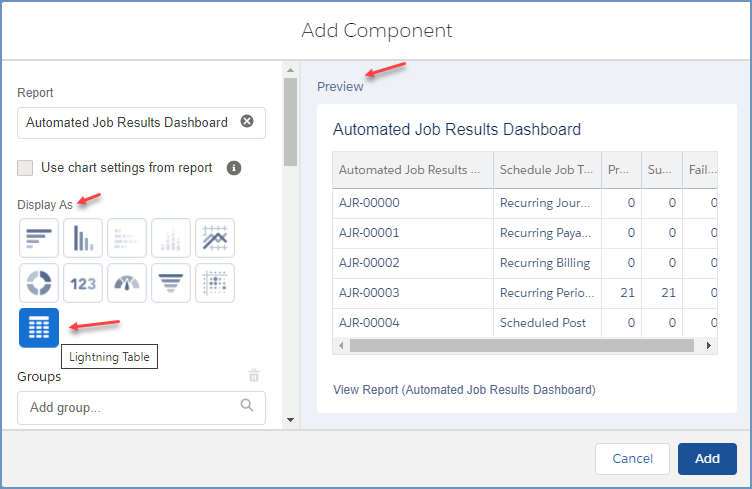Click the Pr... column header
Image resolution: width=752 pixels, height=489 pixels.
622,170
